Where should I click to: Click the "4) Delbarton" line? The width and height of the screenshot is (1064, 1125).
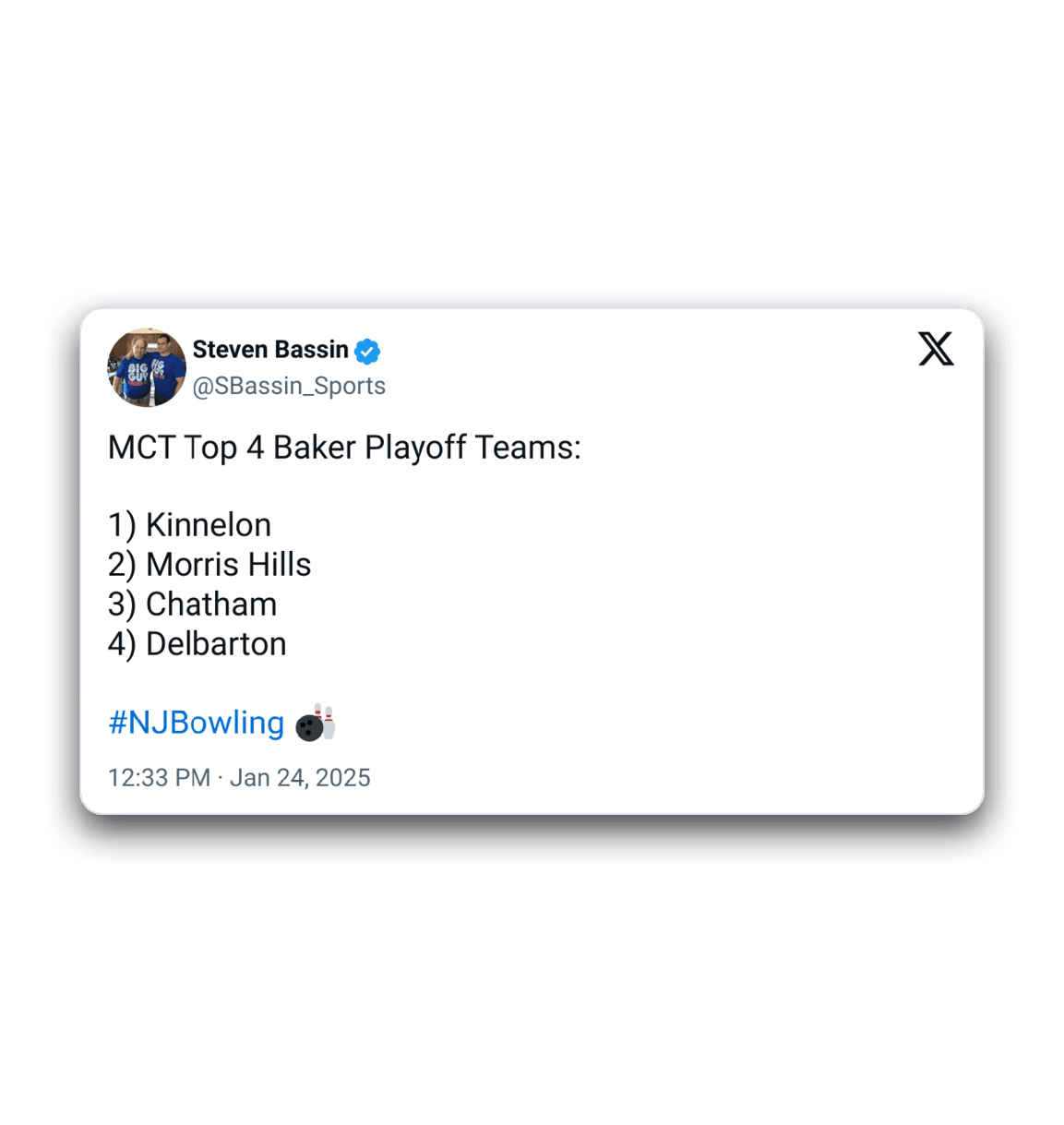[197, 644]
